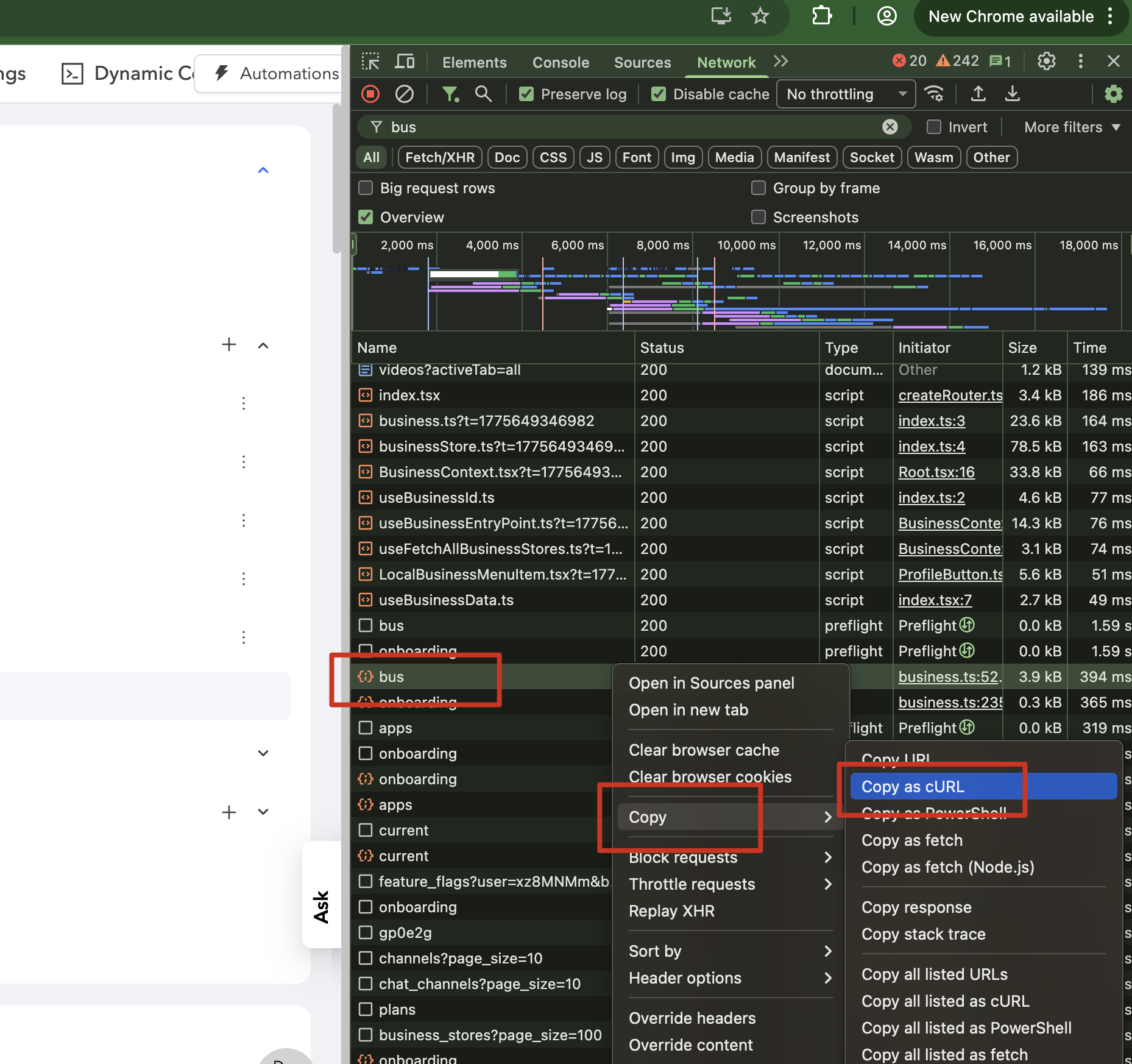Click the page's vertical scrollbar thumb
Screen dimensions: 1132x1064
336,179
